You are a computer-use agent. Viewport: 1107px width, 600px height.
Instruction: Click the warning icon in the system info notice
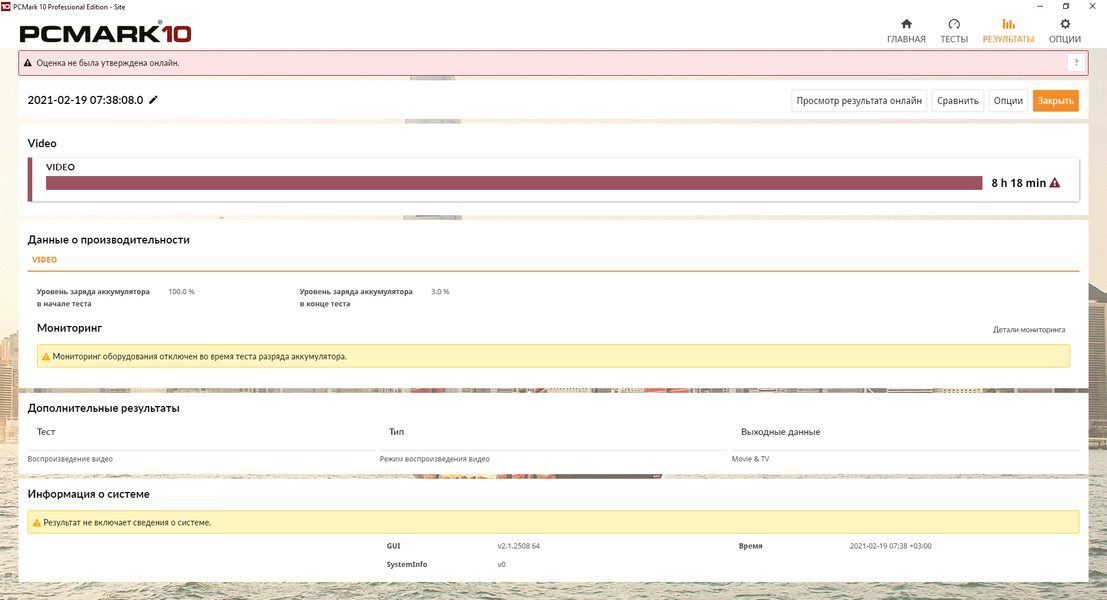pos(37,522)
